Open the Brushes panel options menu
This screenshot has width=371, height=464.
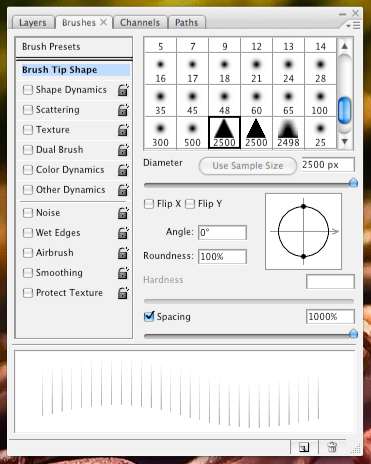[353, 25]
